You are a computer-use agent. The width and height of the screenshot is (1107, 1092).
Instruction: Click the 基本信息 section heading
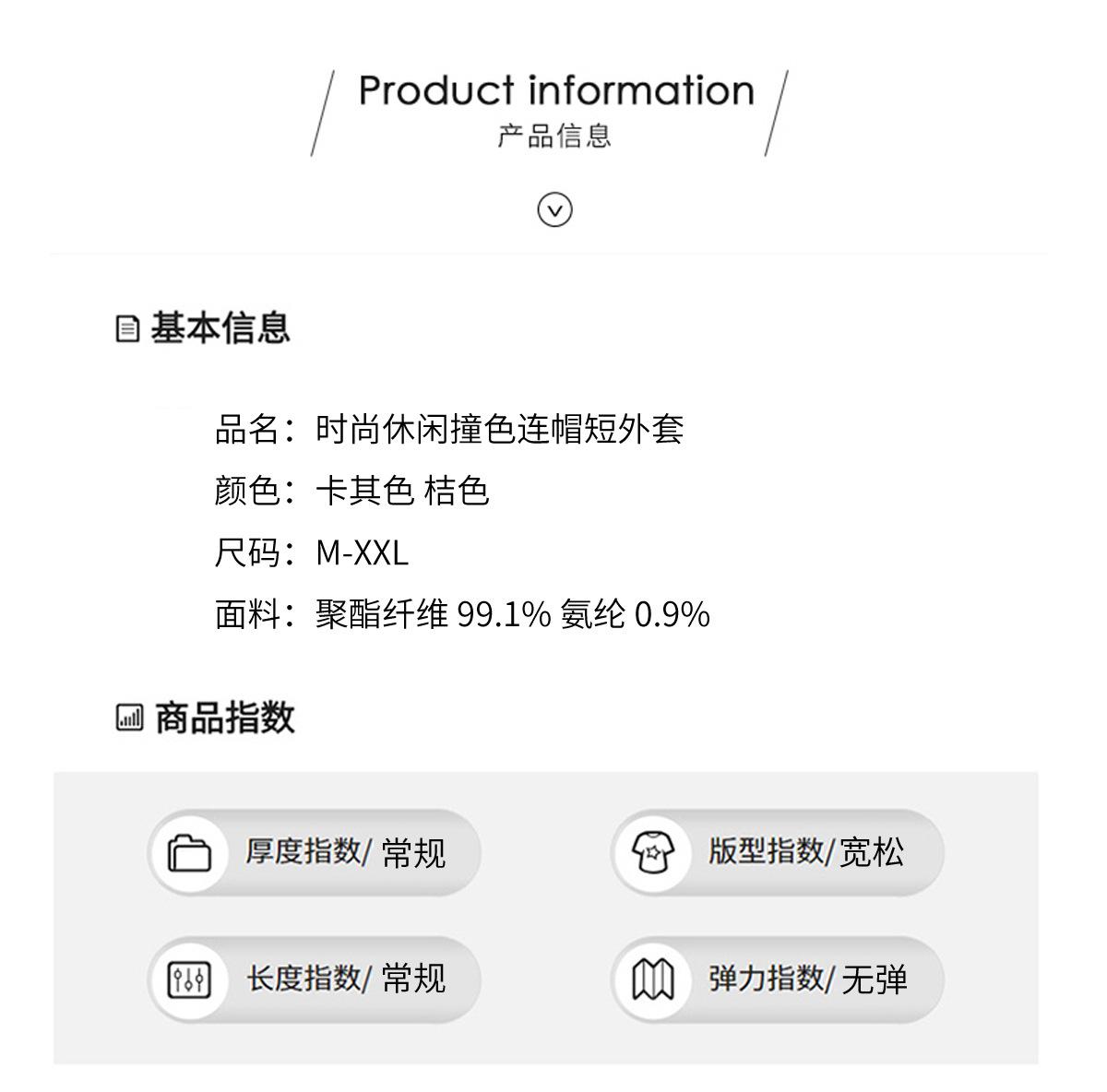click(220, 328)
